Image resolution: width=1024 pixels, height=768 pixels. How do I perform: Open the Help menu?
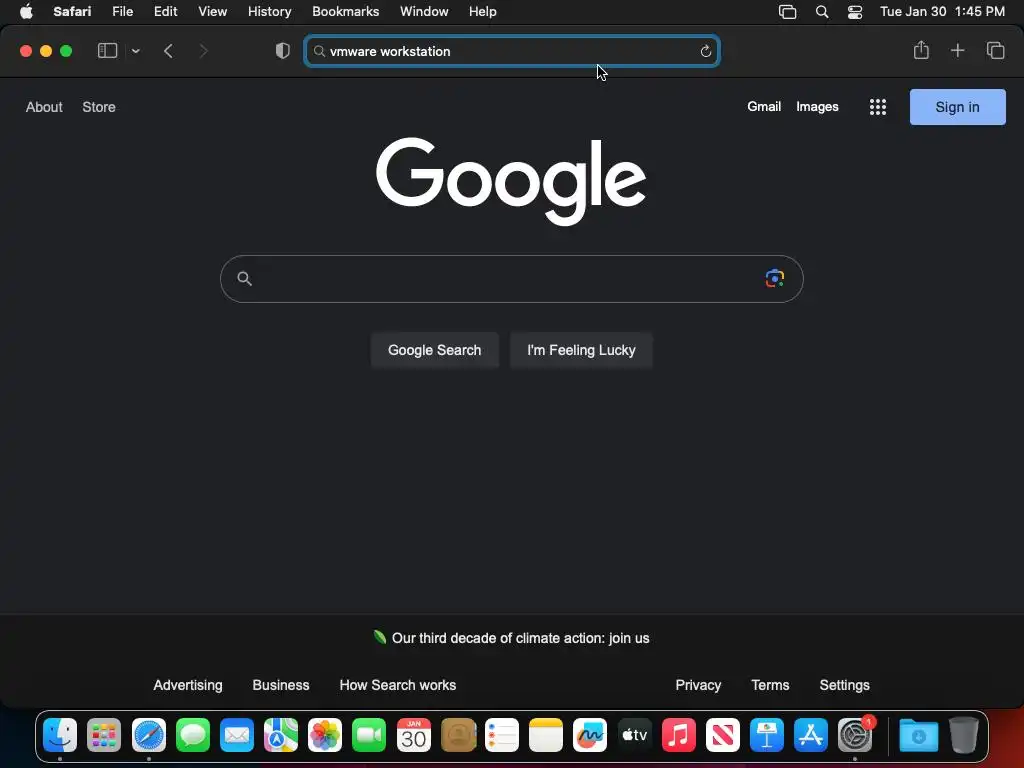click(483, 11)
